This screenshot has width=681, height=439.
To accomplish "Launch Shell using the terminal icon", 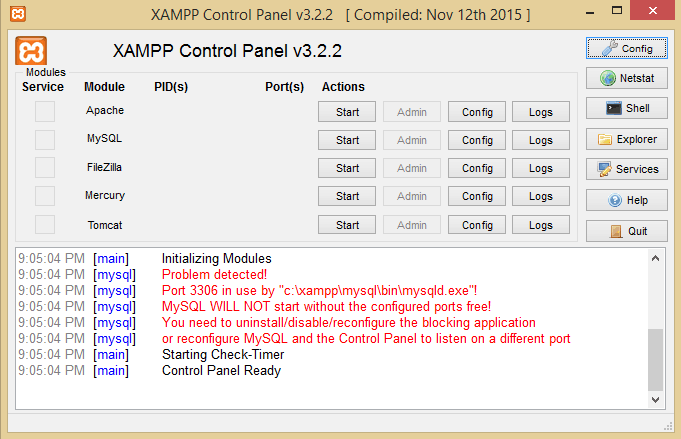I will [x=627, y=108].
